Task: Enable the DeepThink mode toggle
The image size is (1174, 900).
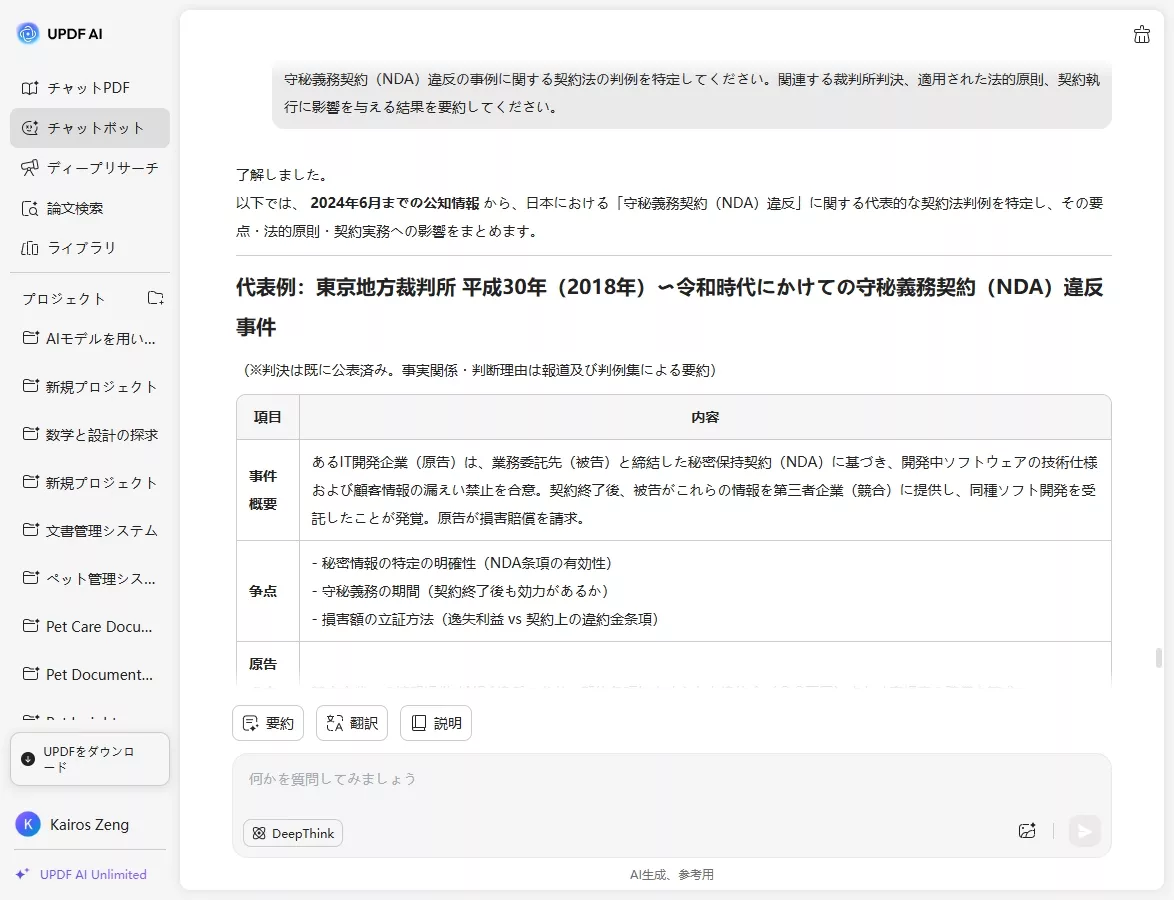Action: 292,832
